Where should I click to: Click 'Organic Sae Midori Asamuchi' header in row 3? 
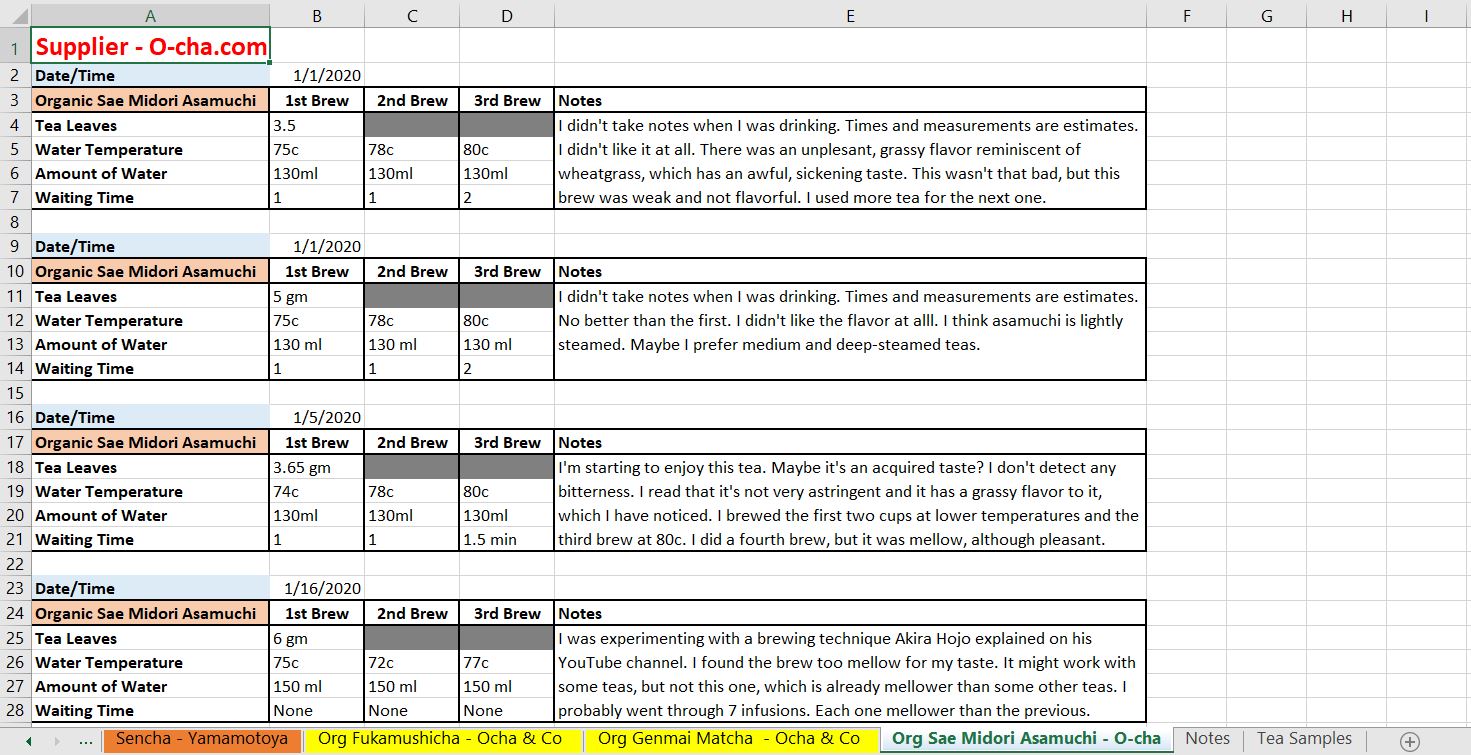[x=150, y=100]
